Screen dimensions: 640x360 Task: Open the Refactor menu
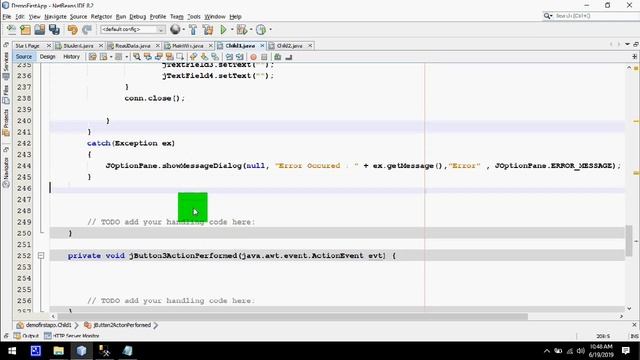pyautogui.click(x=101, y=17)
